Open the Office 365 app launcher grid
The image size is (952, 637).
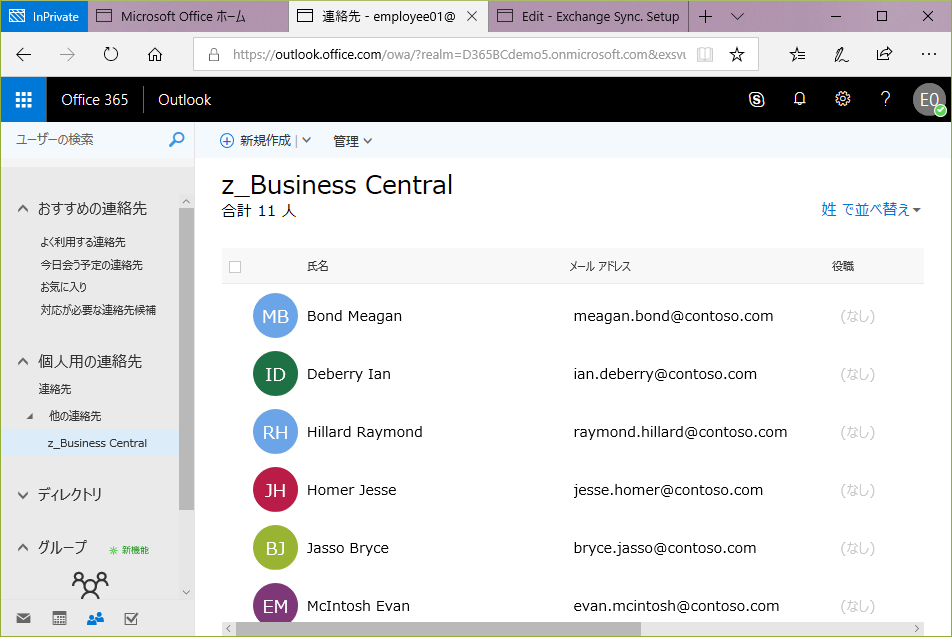coord(24,100)
